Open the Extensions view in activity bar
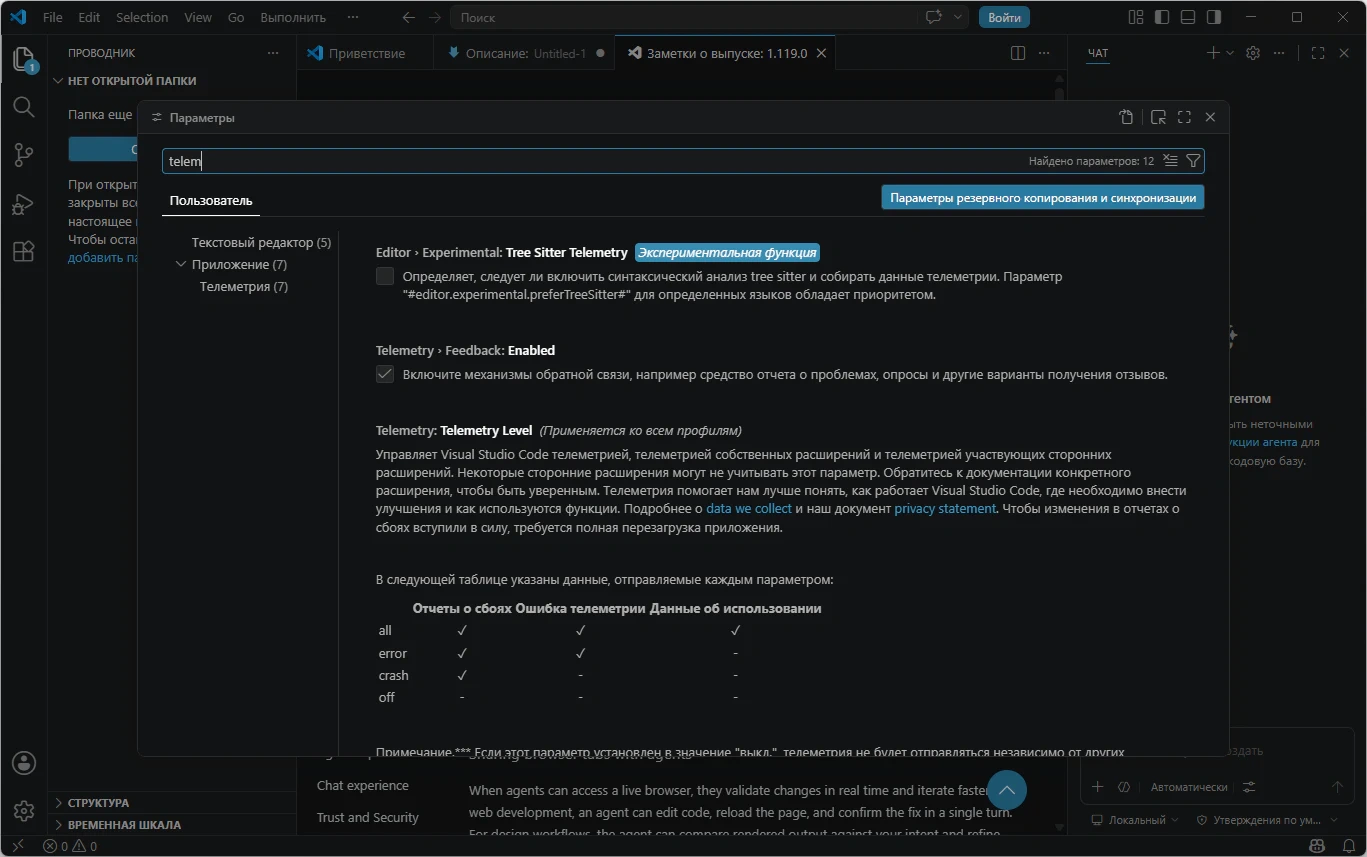 tap(24, 251)
